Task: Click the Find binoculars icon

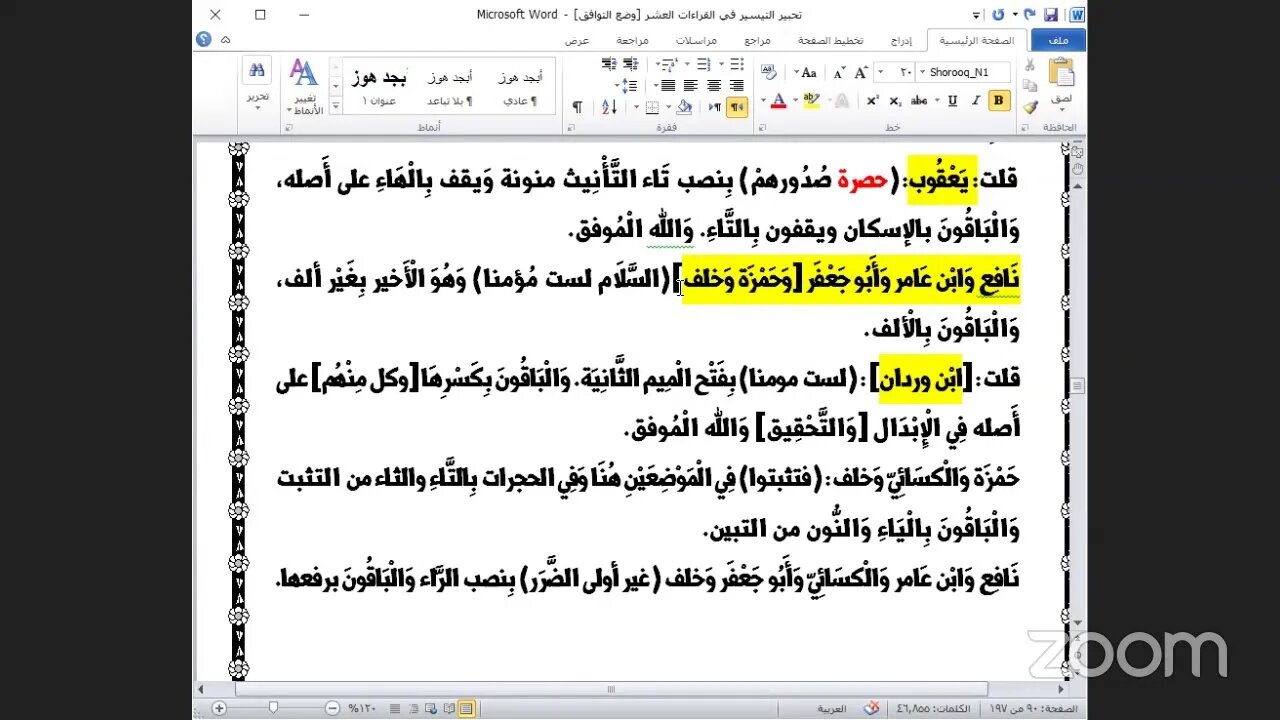Action: coord(258,71)
